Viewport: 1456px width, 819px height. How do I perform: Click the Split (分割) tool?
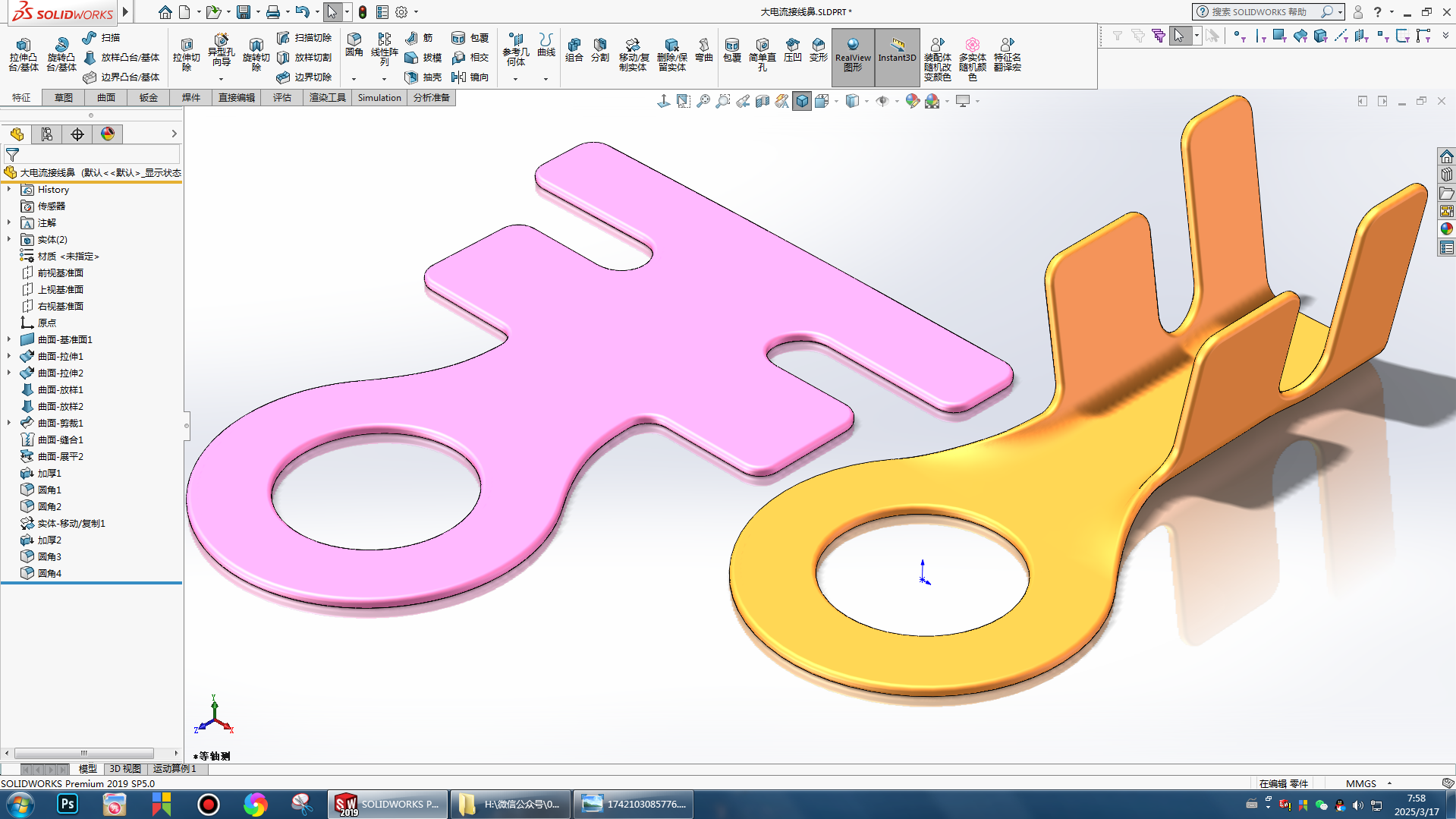tap(600, 49)
